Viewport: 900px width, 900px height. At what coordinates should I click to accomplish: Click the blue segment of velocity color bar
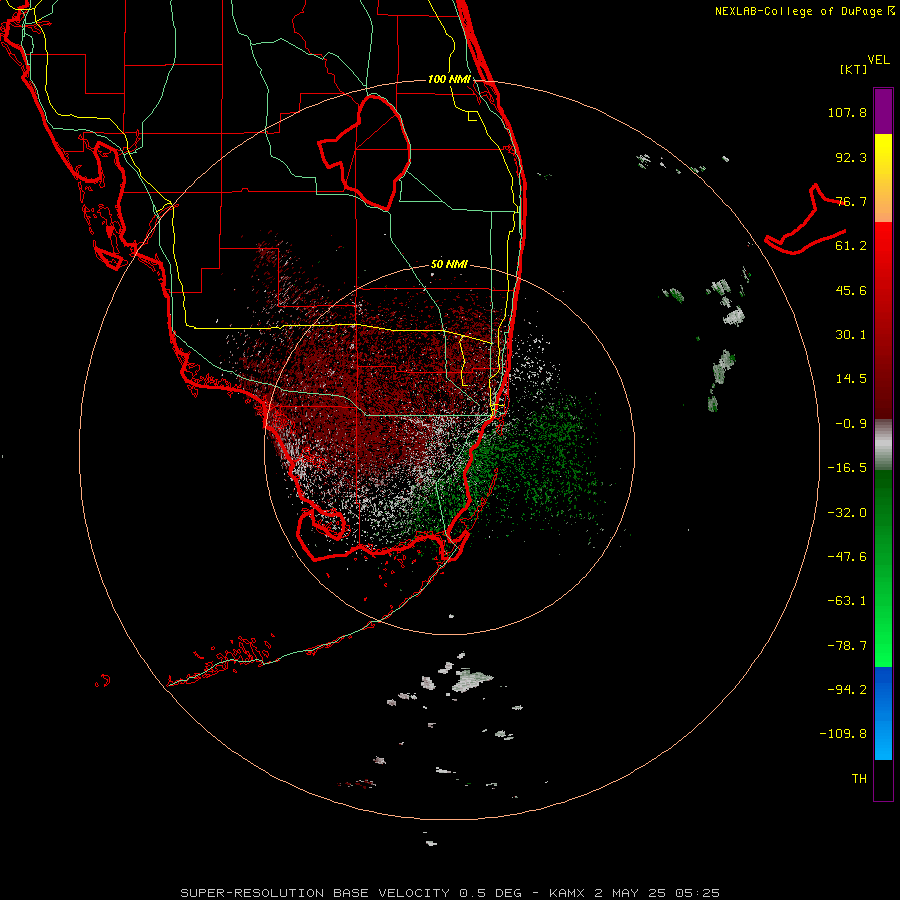pos(883,713)
